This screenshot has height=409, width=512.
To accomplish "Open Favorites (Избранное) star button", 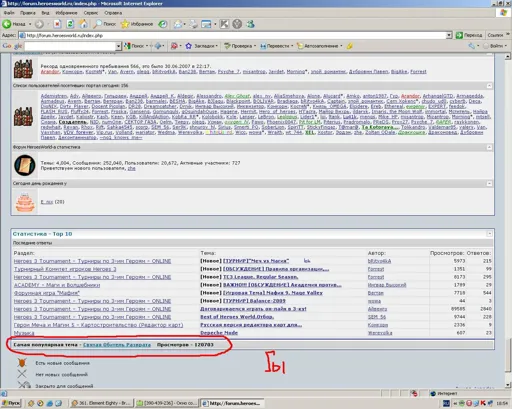I will [137, 24].
